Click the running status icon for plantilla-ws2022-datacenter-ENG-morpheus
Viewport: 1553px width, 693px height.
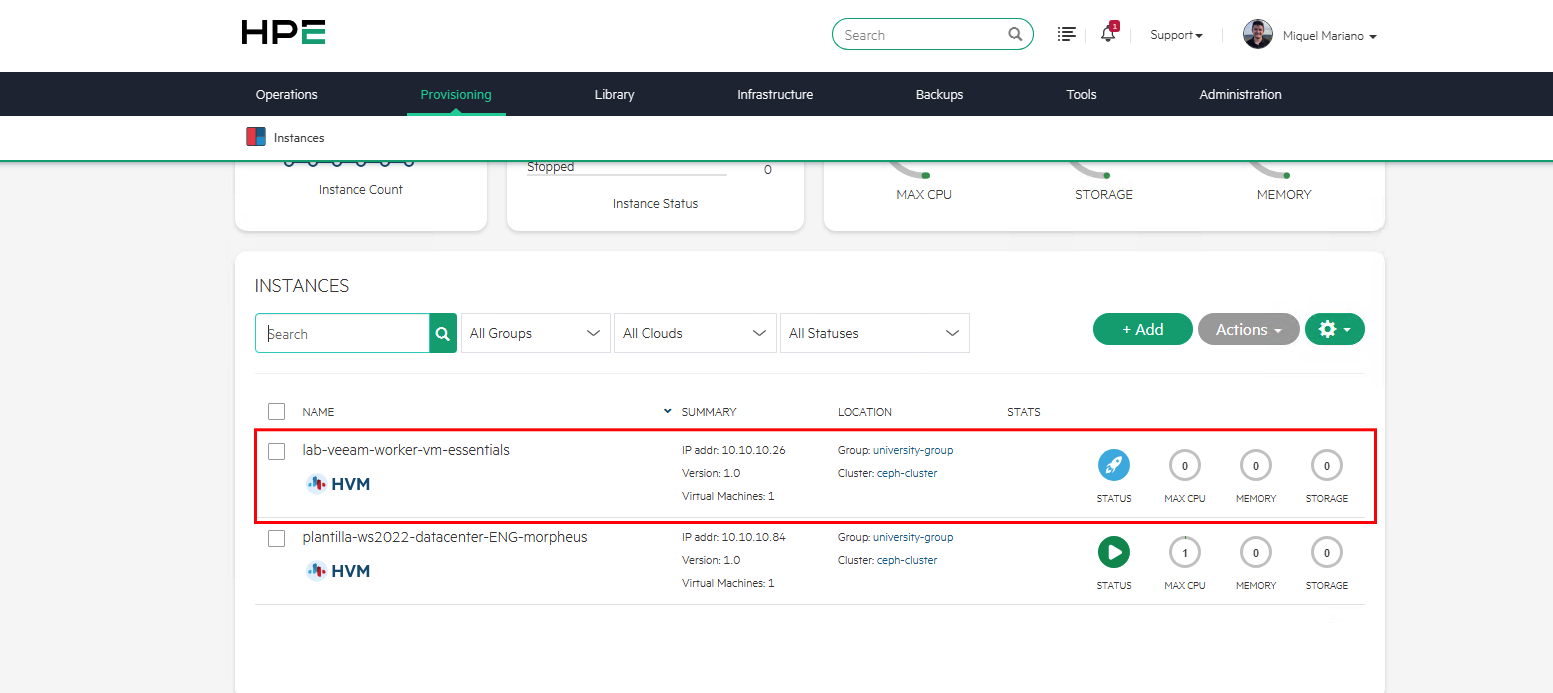[1114, 552]
